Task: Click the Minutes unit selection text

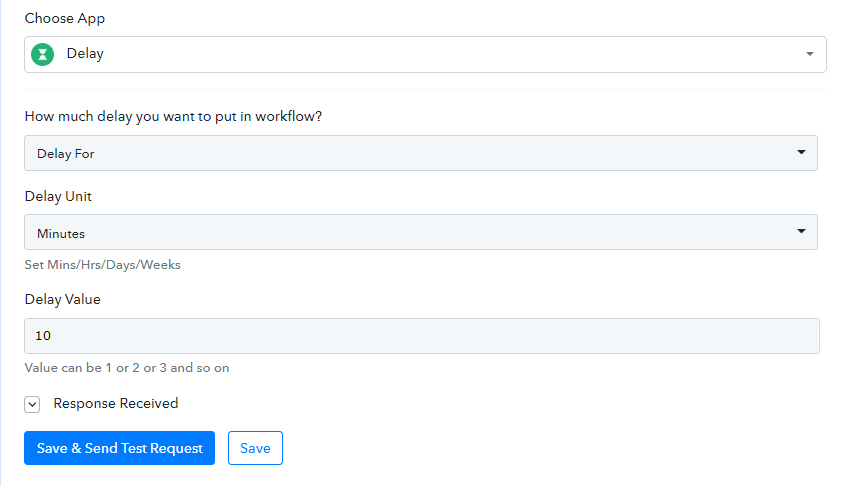Action: (x=61, y=234)
